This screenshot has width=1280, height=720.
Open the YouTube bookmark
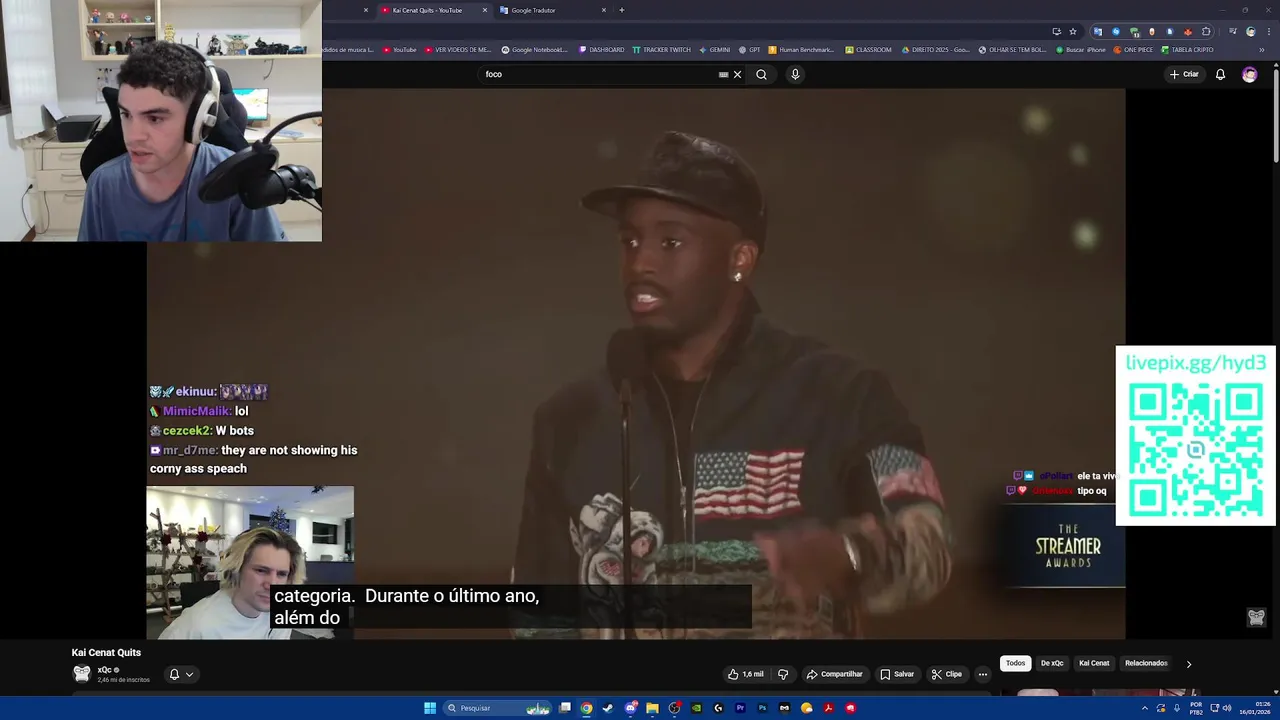click(x=400, y=49)
